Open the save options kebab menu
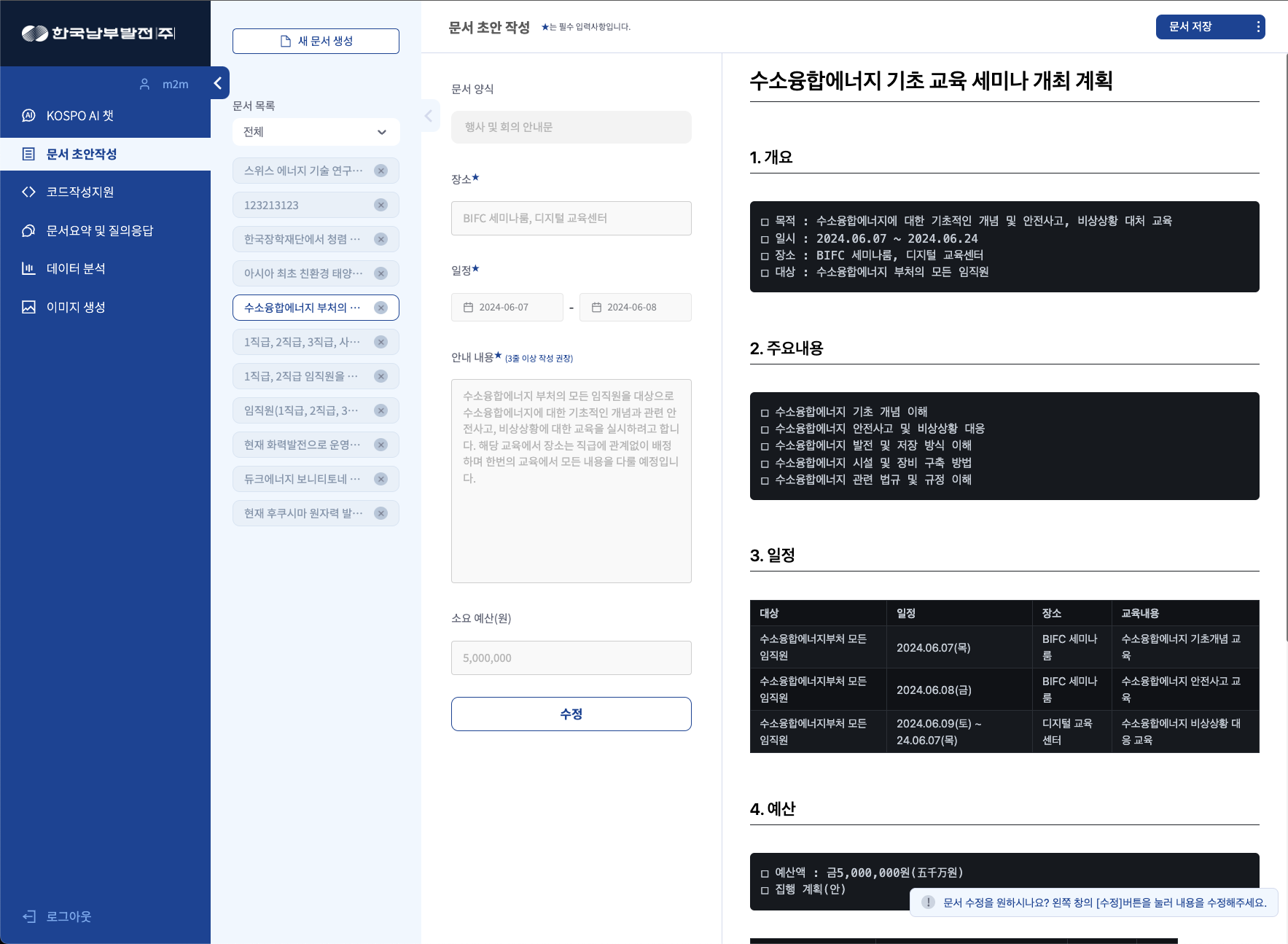Viewport: 1288px width, 944px height. click(x=1258, y=27)
